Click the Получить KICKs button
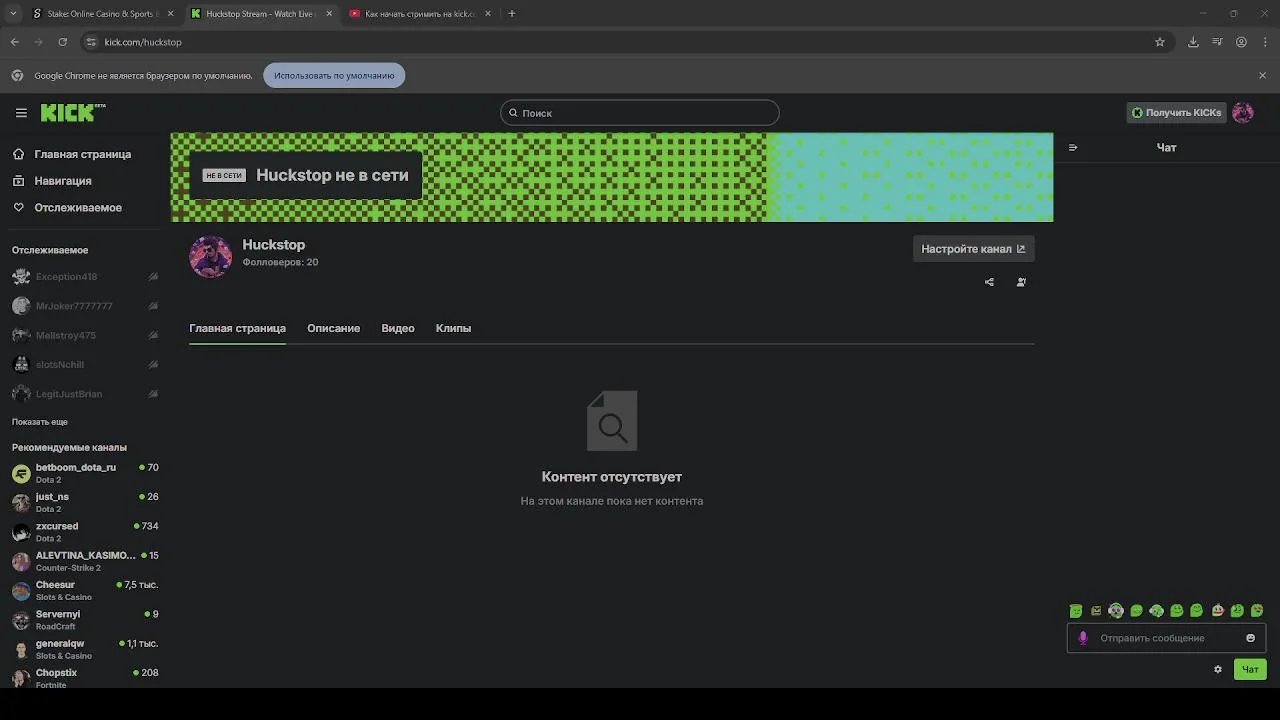Viewport: 1280px width, 720px height. 1176,113
